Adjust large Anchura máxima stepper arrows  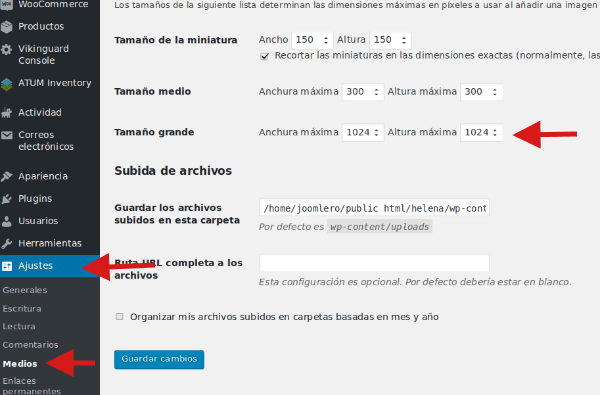point(377,132)
